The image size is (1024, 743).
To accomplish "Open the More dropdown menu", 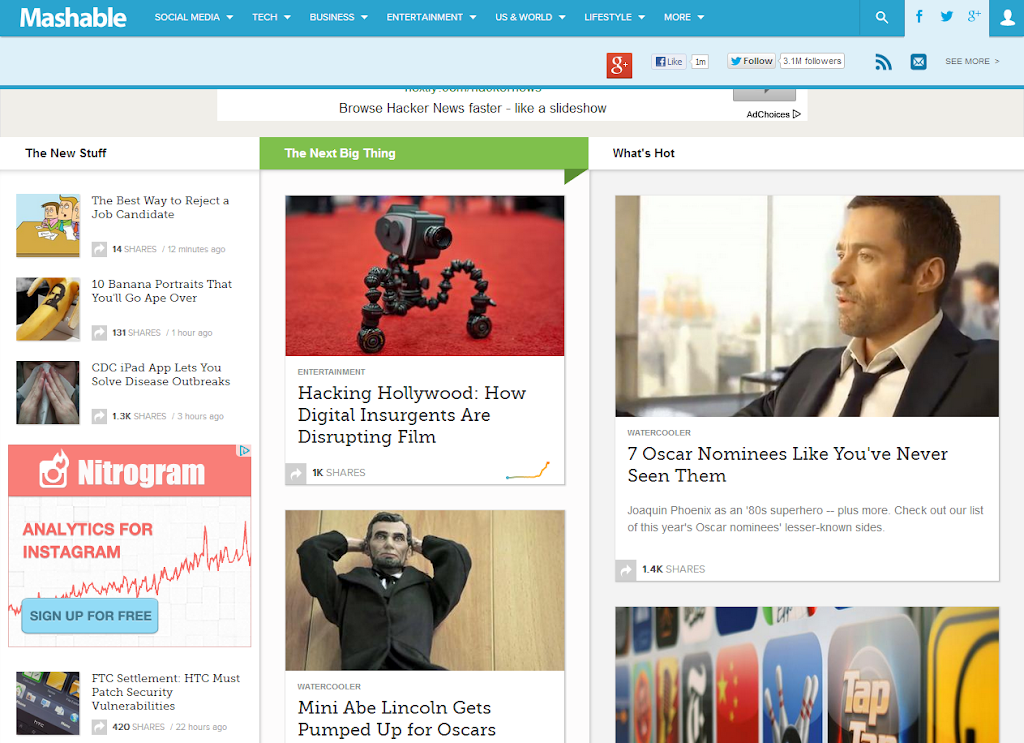I will click(684, 17).
